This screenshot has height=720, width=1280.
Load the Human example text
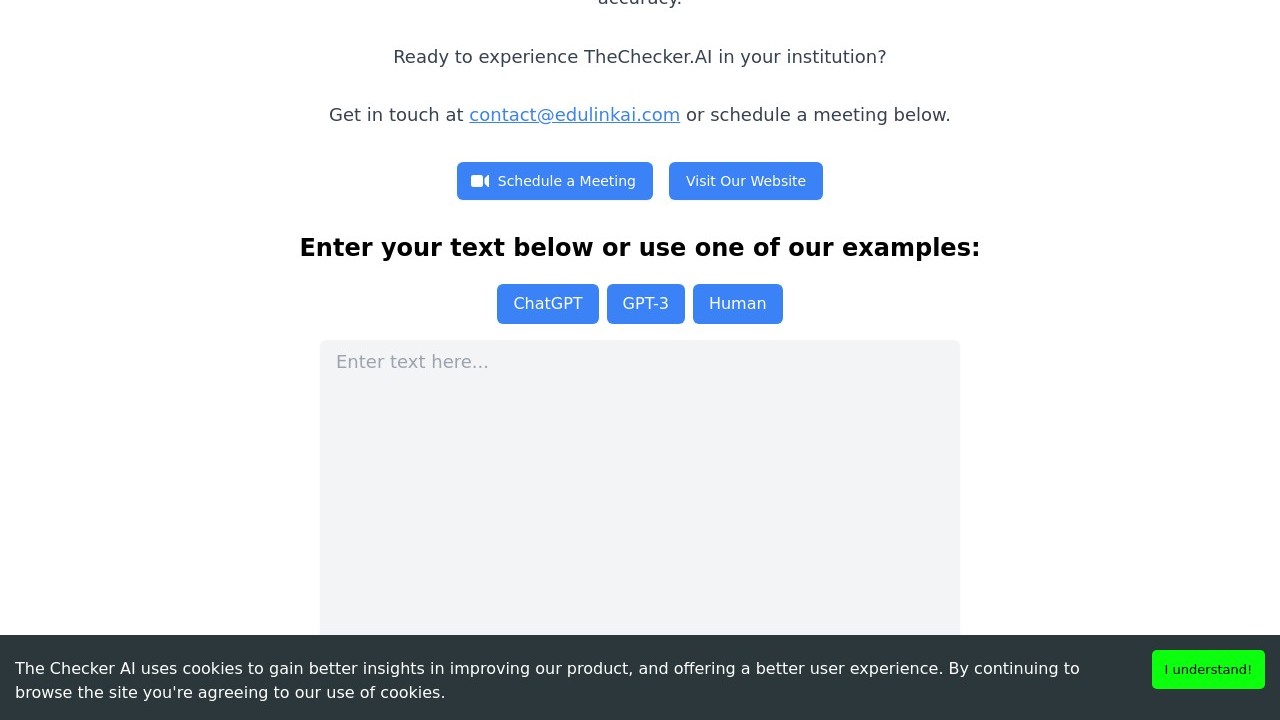(x=737, y=304)
